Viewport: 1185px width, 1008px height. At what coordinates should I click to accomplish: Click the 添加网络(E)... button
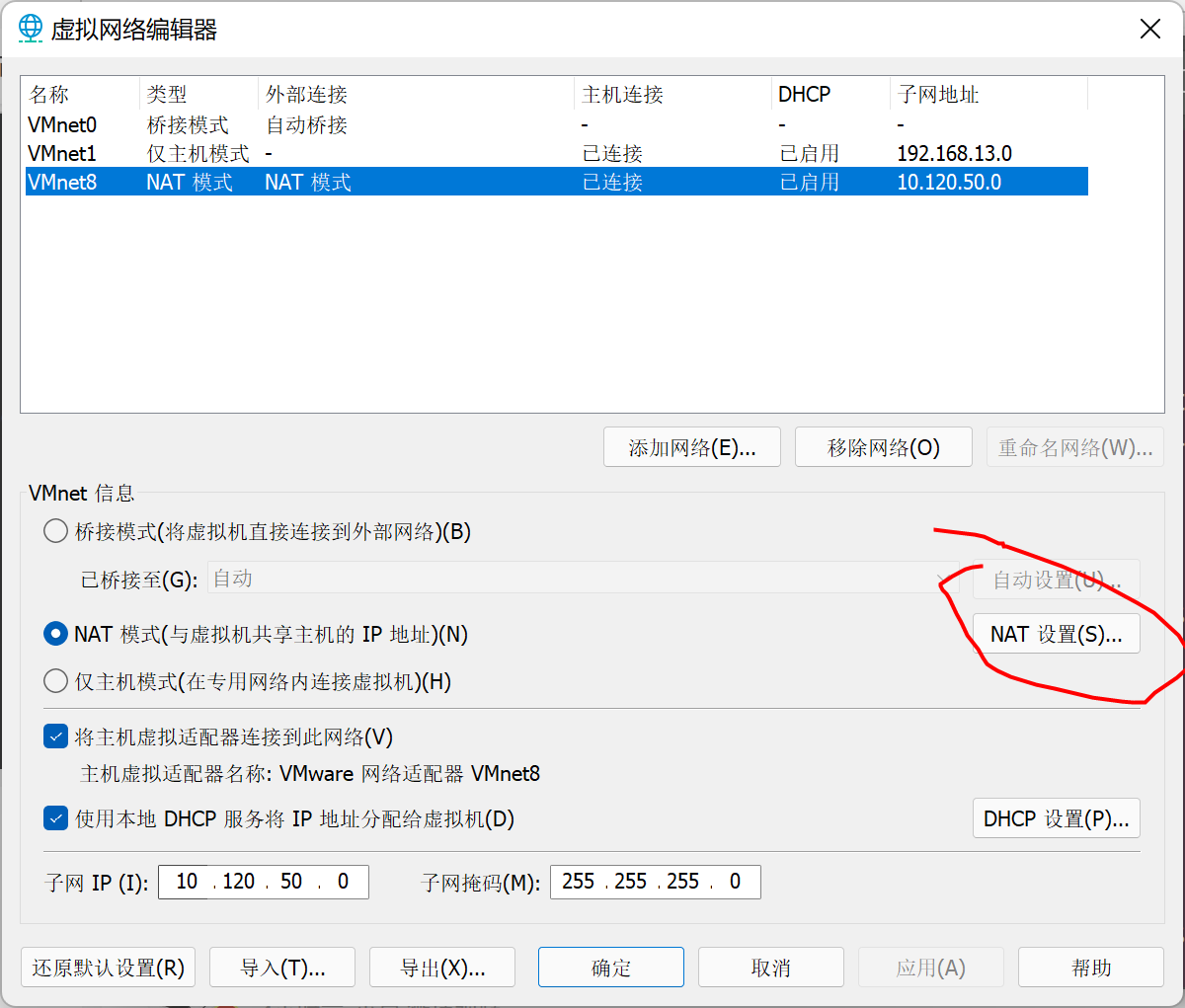pos(692,447)
